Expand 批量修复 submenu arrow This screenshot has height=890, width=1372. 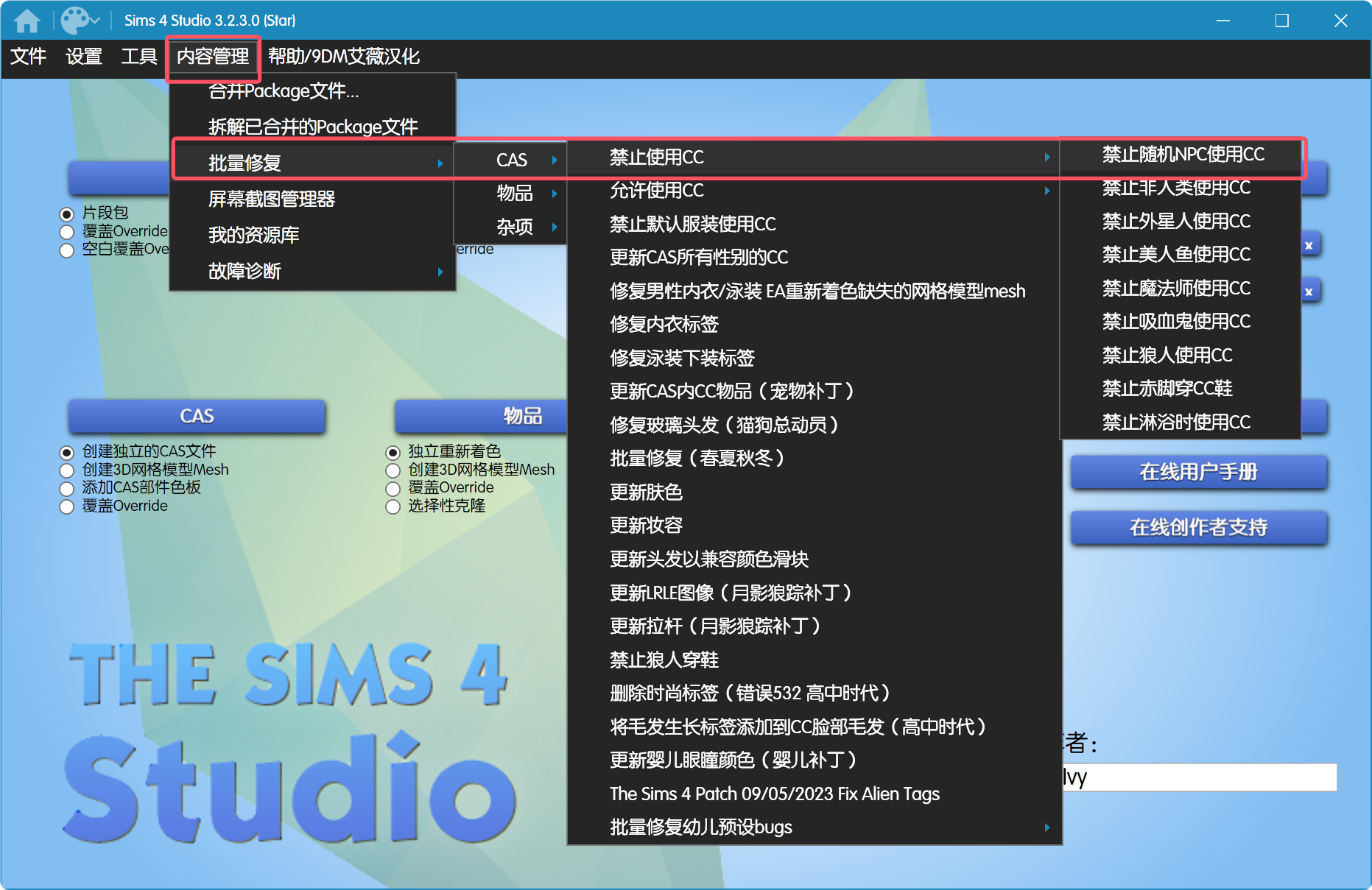(440, 163)
